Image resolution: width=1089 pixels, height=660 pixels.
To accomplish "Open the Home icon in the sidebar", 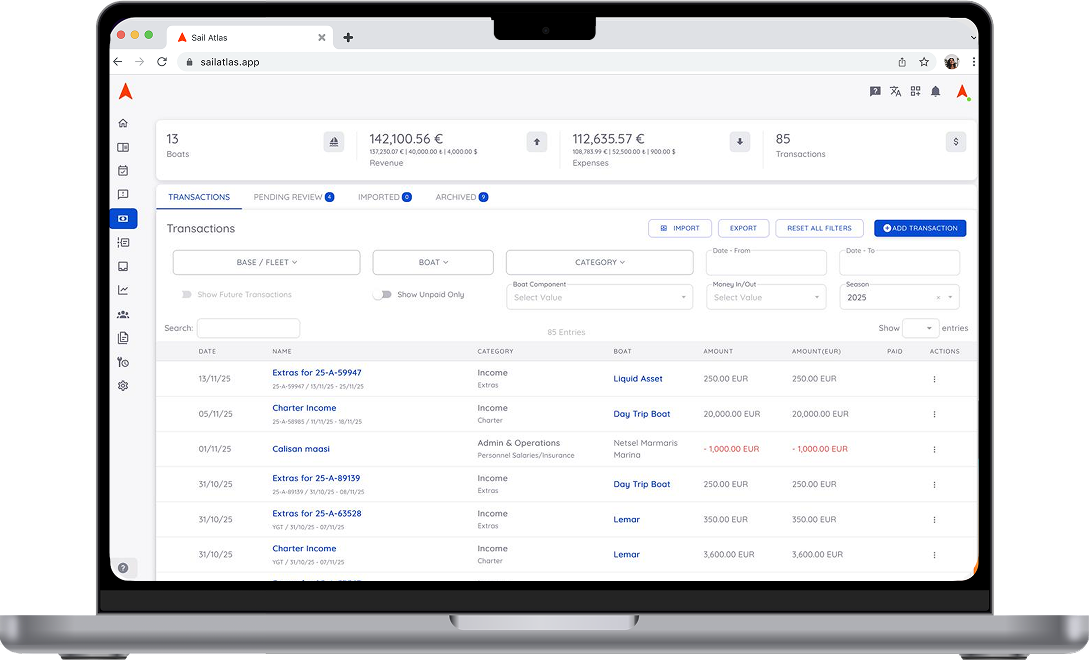I will [123, 123].
